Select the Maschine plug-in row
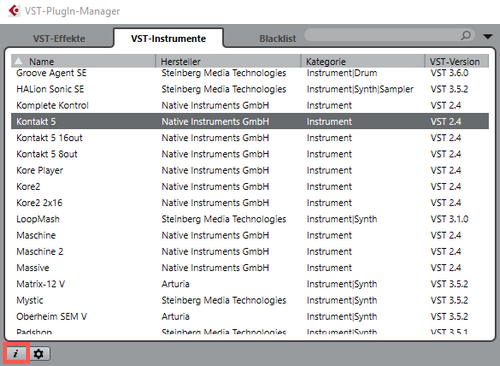500x366 pixels. (x=250, y=235)
